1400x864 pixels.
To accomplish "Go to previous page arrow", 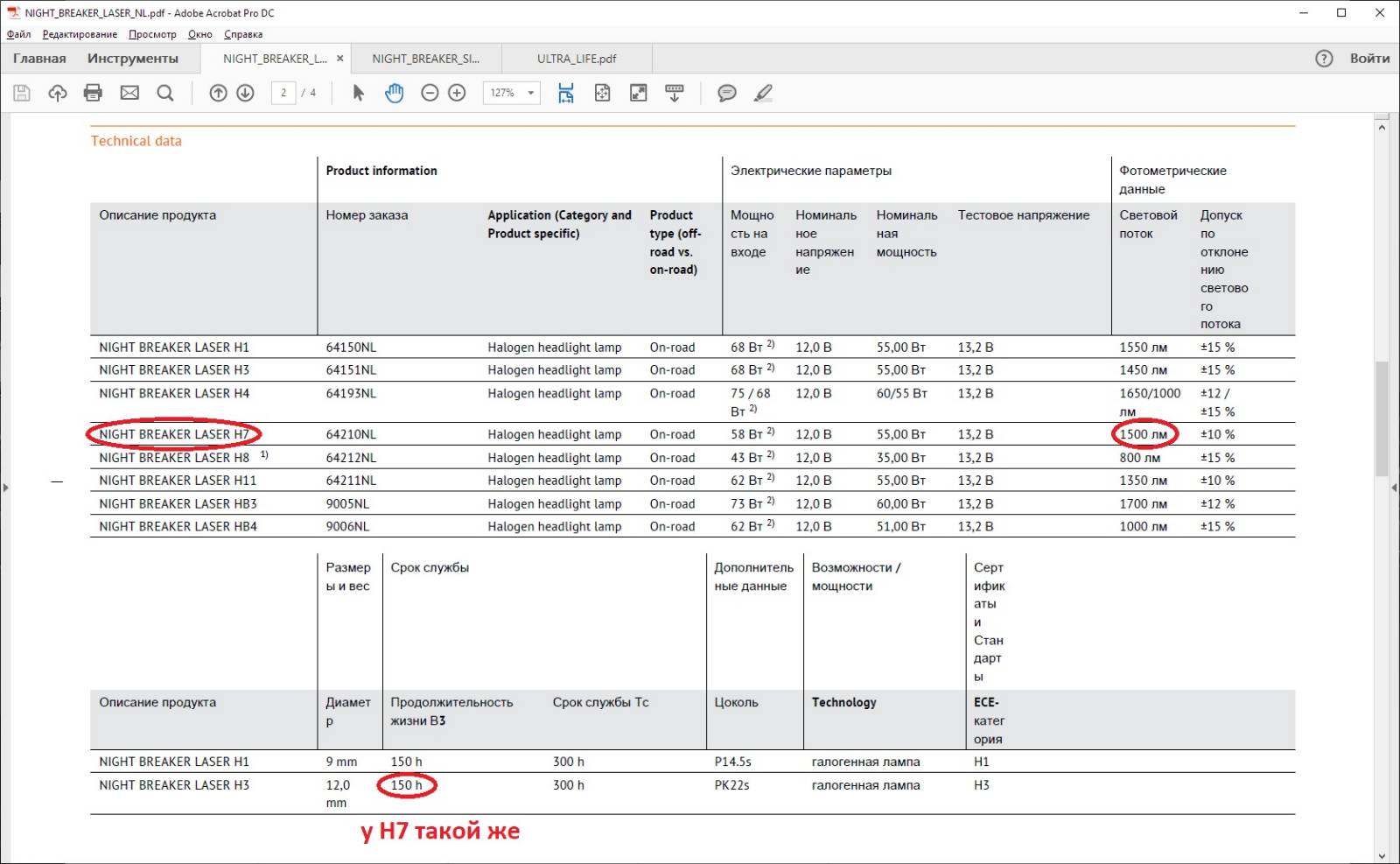I will pos(219,93).
